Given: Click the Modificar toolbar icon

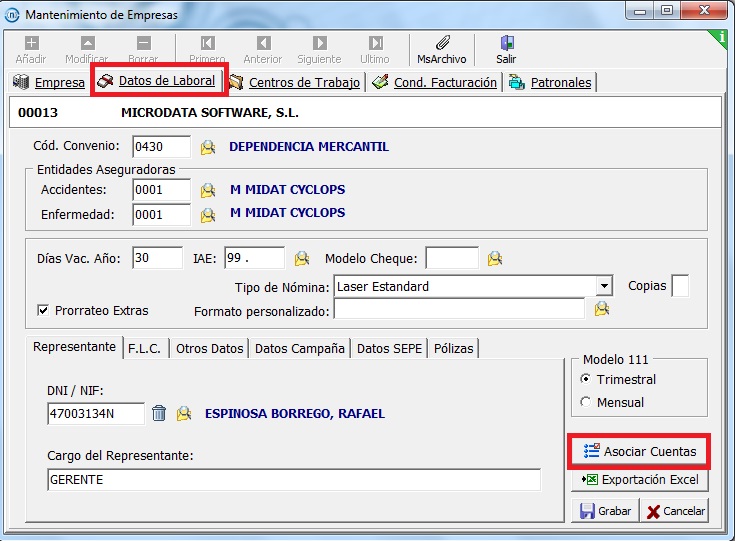Looking at the screenshot, I should [88, 44].
